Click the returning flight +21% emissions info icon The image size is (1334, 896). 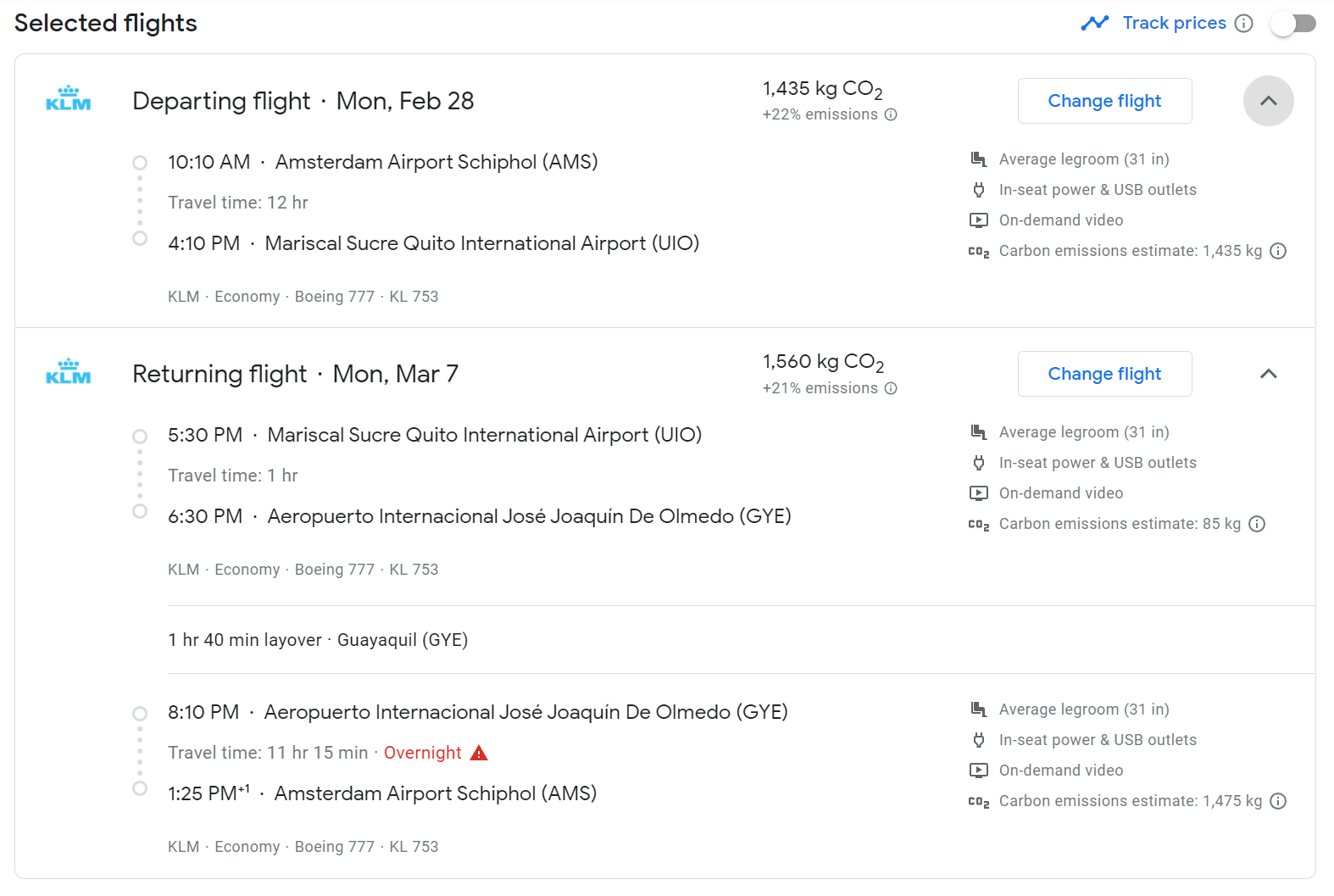coord(891,388)
